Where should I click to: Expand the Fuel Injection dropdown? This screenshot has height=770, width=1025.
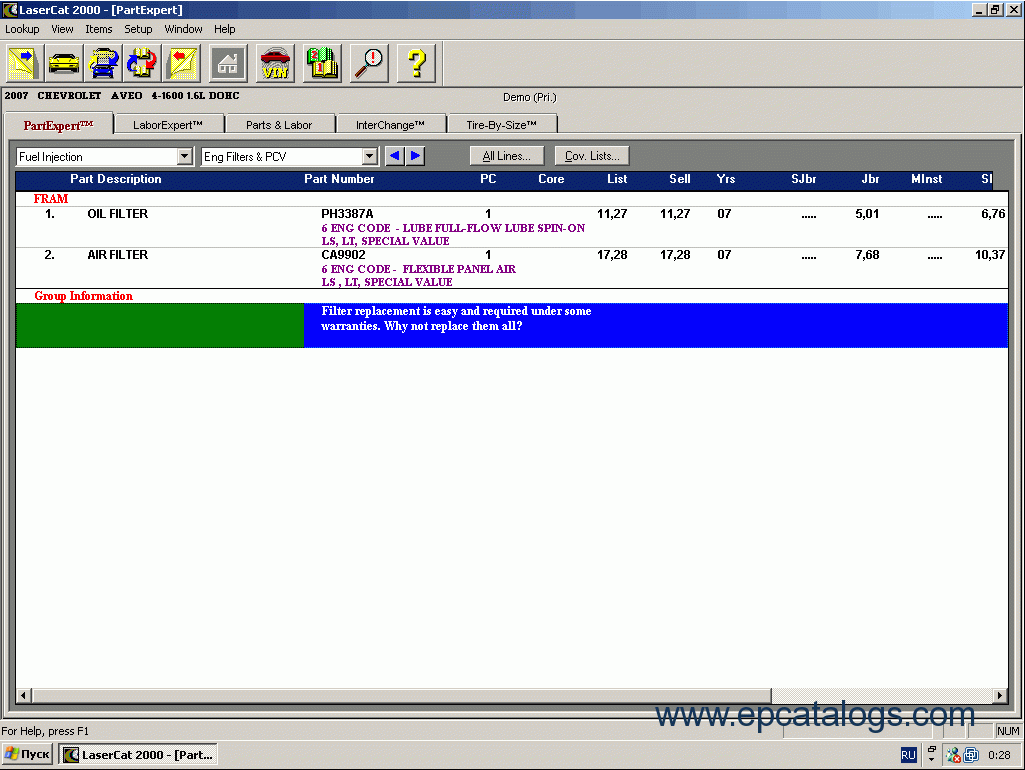184,156
